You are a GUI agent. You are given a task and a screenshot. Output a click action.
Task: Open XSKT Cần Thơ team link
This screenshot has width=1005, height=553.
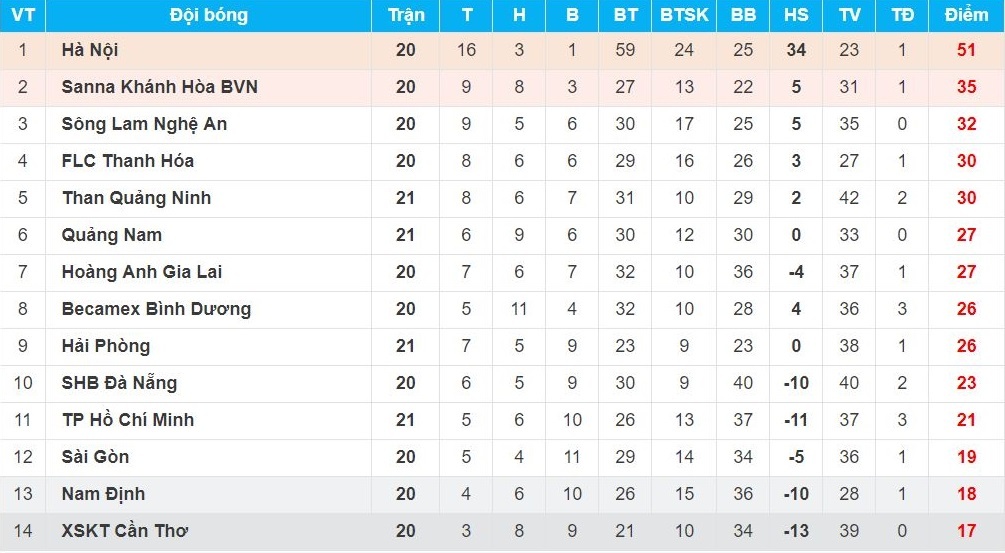tap(124, 531)
